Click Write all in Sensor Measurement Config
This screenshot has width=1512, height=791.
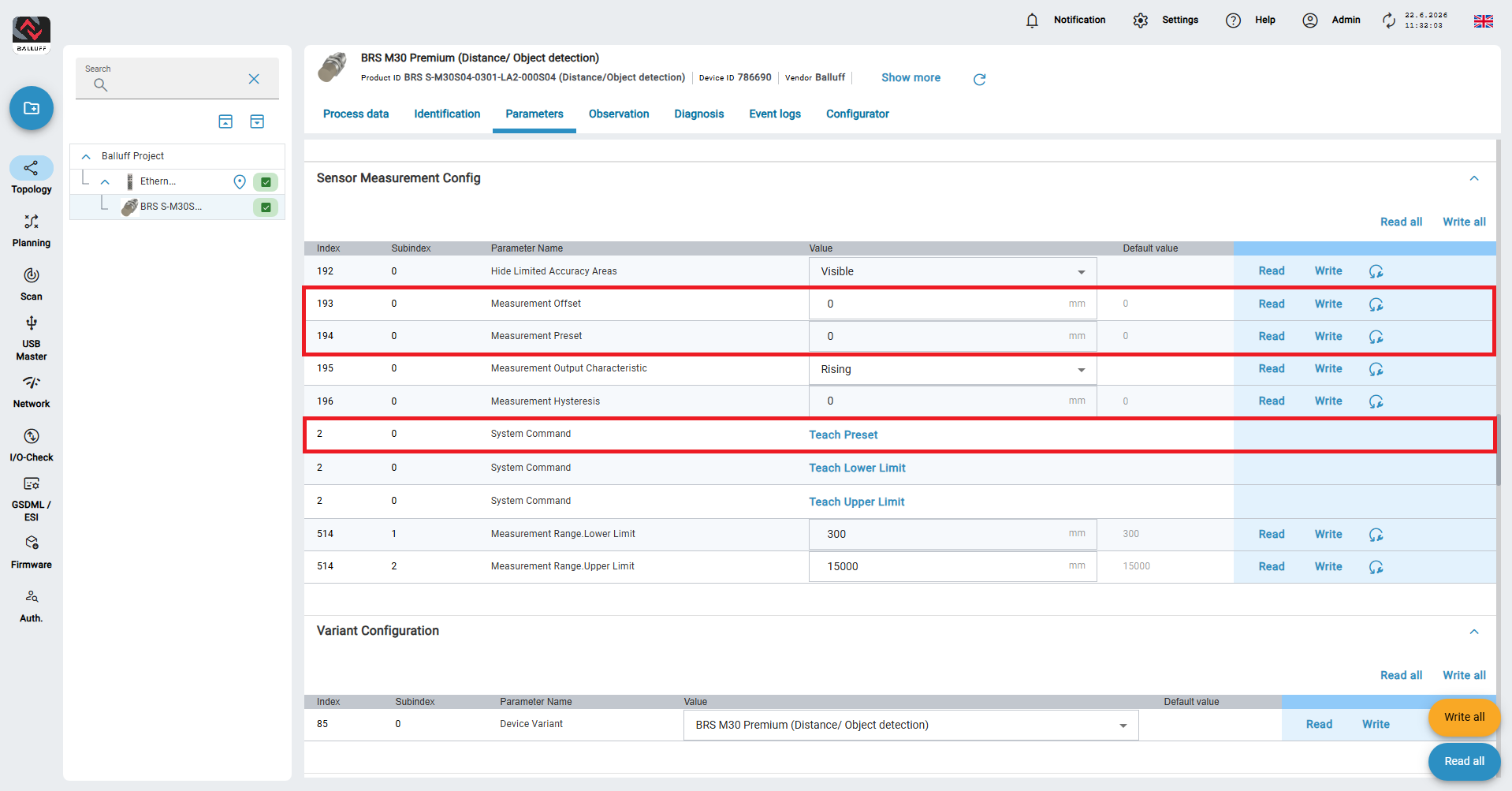tap(1464, 222)
